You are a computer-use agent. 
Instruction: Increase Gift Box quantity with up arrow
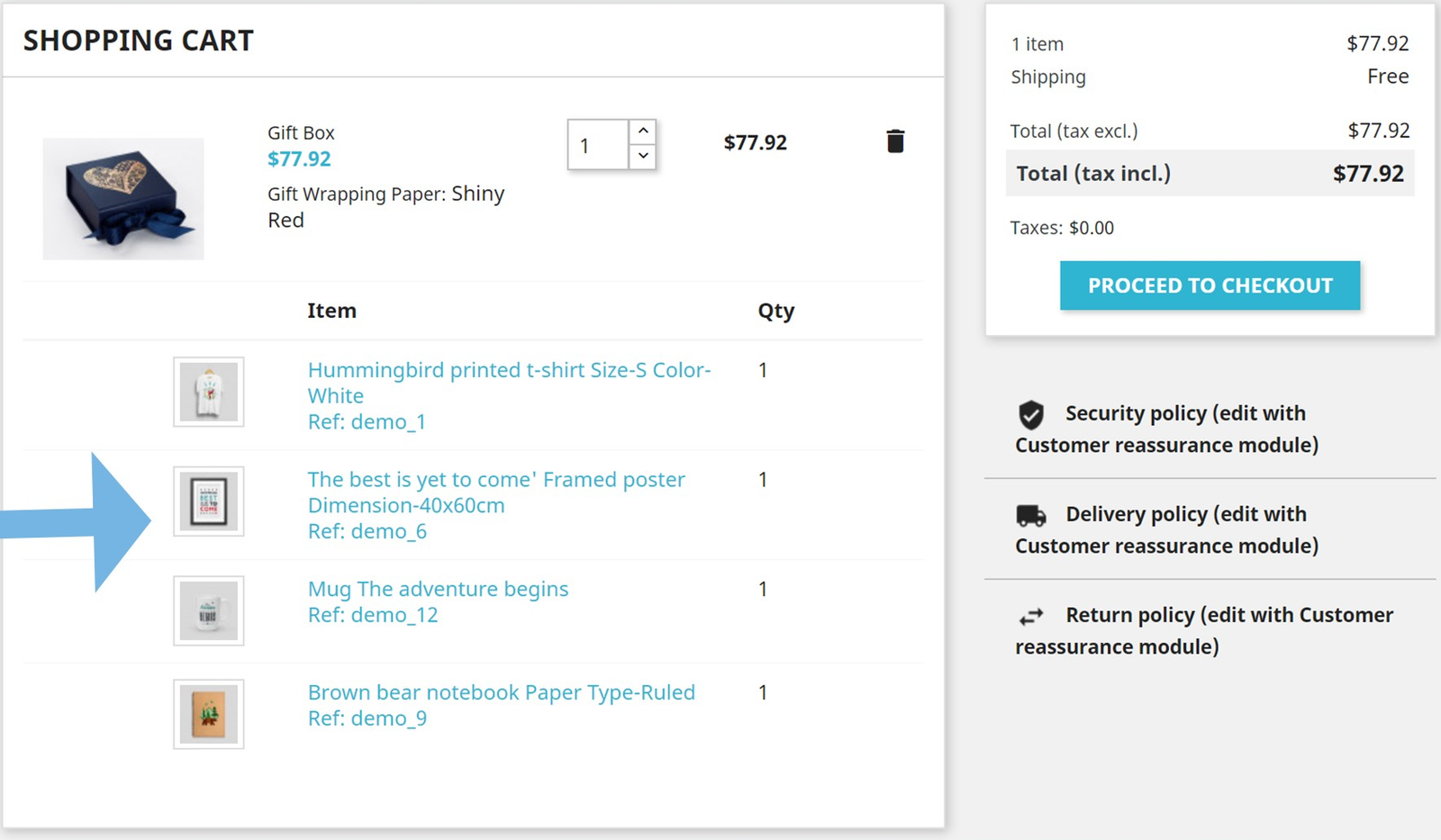click(x=642, y=131)
